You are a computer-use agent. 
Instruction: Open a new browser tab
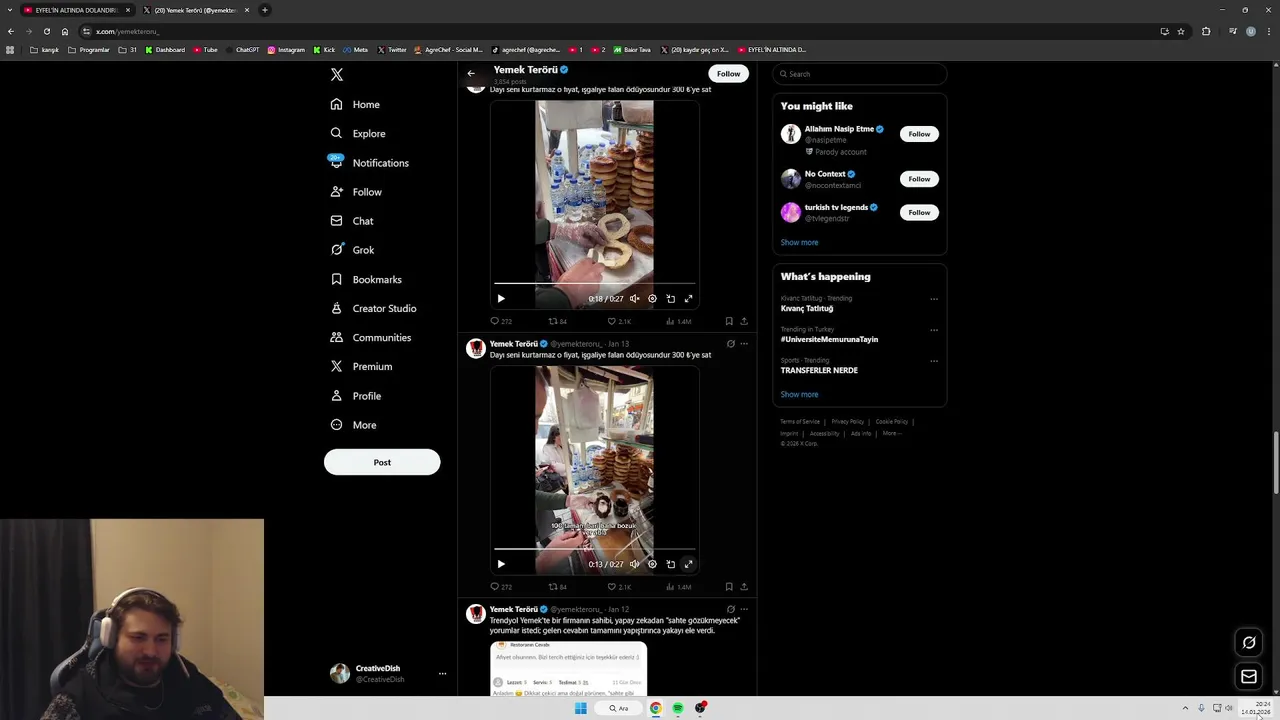[265, 10]
